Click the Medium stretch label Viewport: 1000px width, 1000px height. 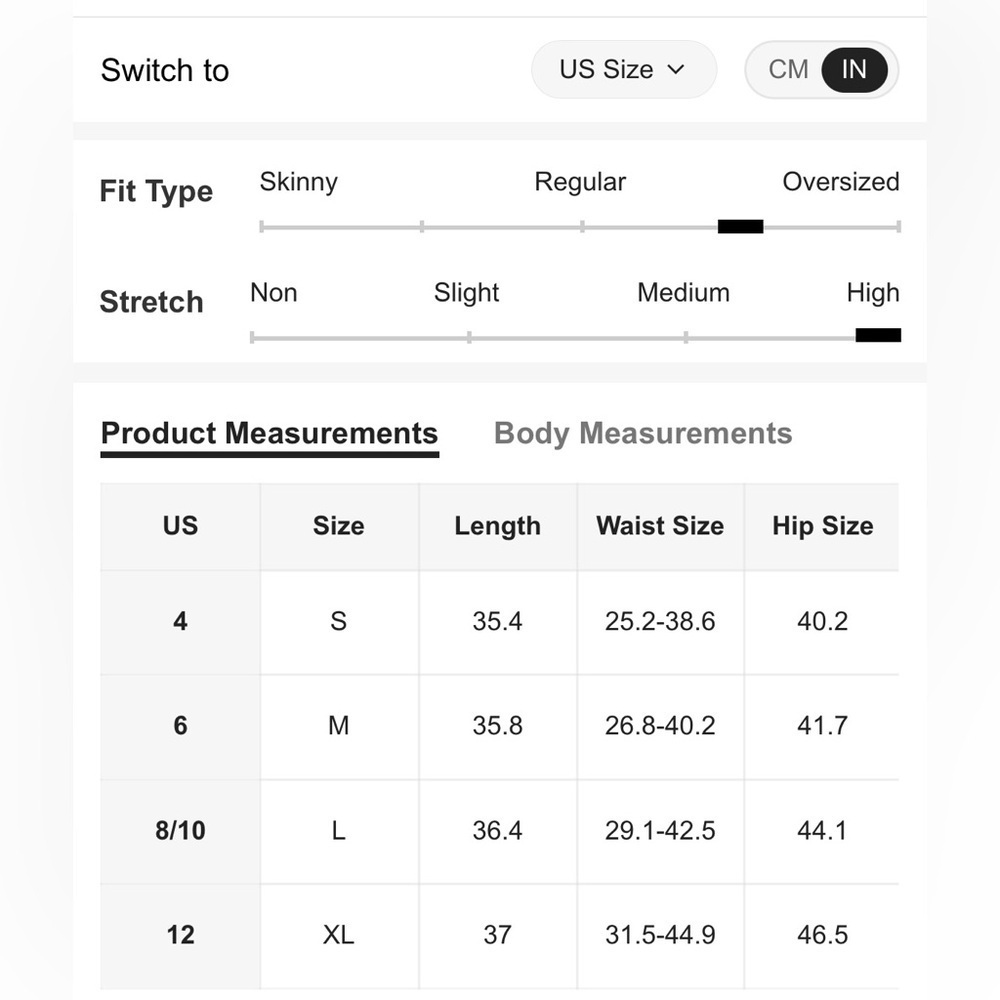pyautogui.click(x=683, y=293)
